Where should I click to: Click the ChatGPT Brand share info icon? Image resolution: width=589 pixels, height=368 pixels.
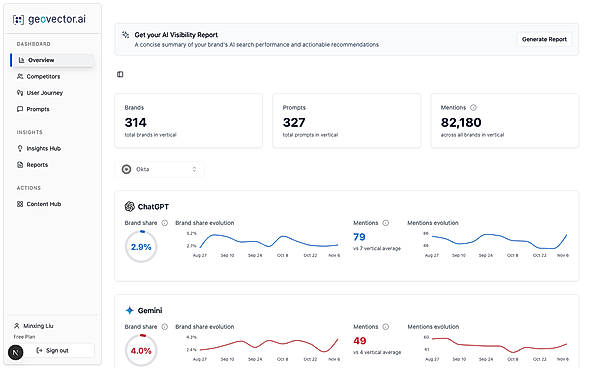click(165, 223)
